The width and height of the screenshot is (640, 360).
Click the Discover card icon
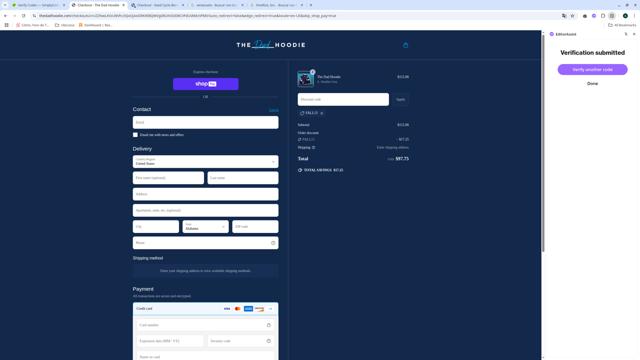pos(259,309)
